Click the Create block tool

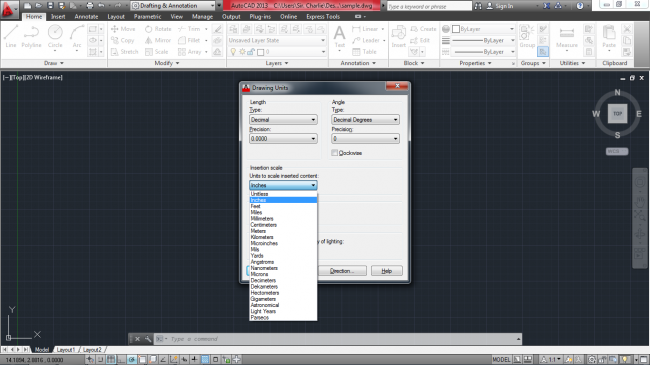[423, 29]
